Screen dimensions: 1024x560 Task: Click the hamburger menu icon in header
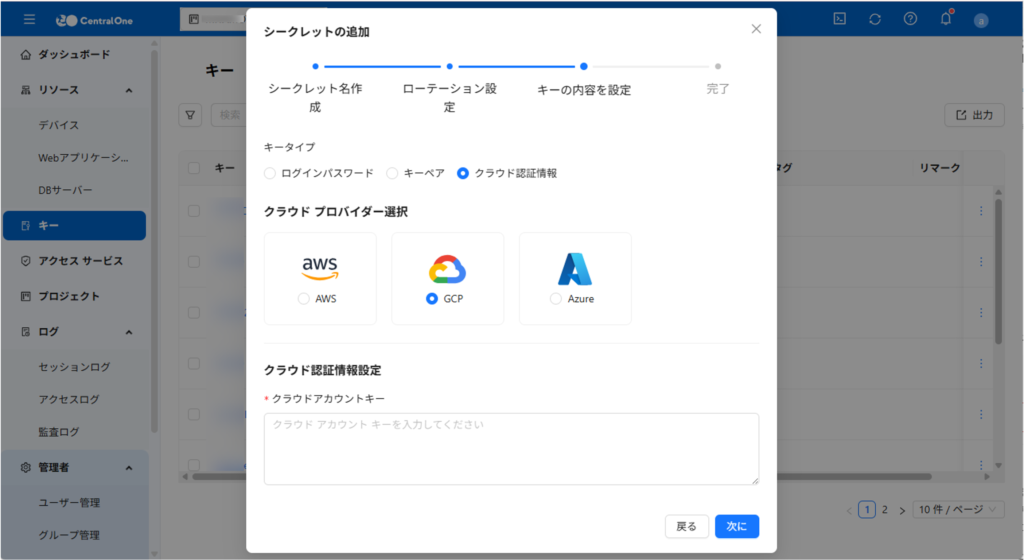(29, 19)
